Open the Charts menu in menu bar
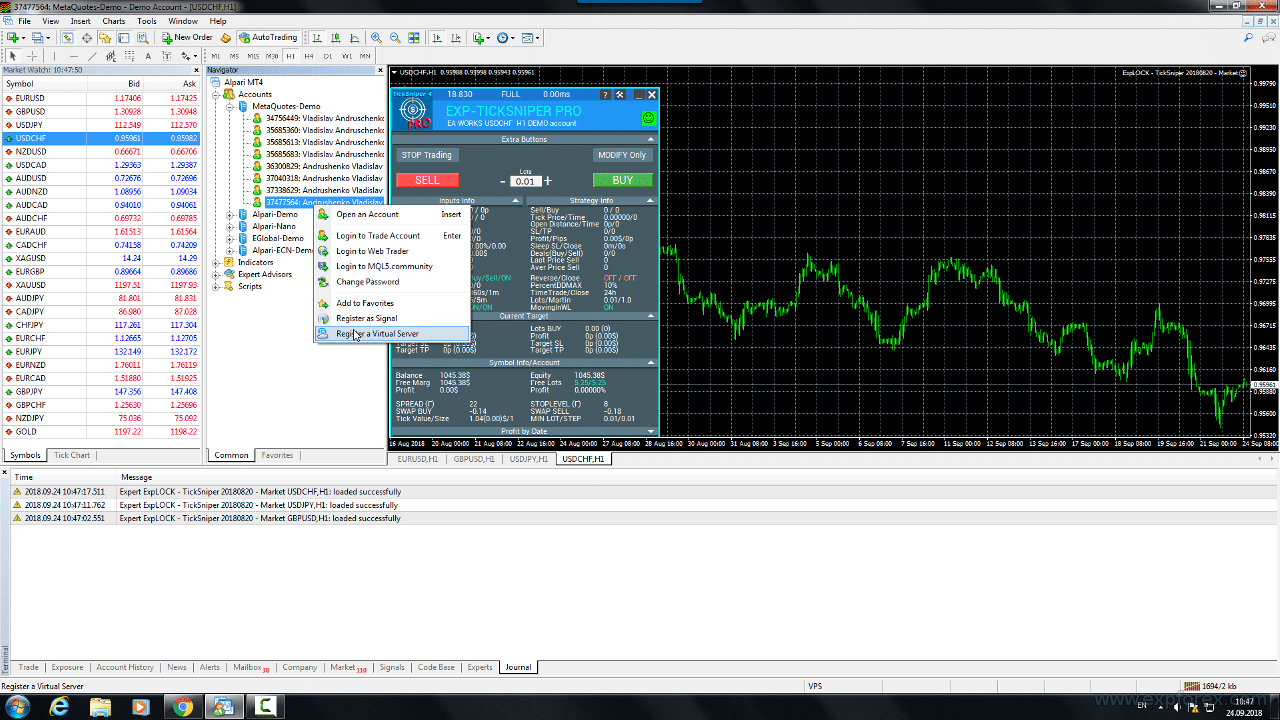 [114, 21]
